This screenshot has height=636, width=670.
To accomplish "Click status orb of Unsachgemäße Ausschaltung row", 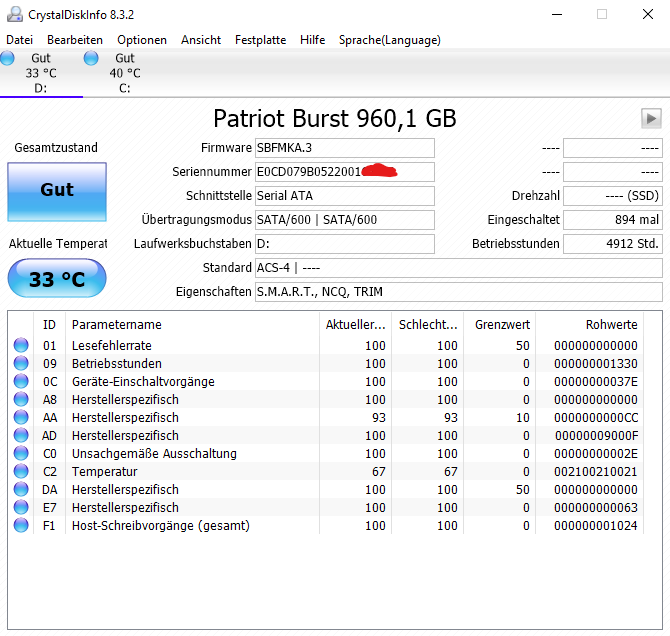I will pyautogui.click(x=21, y=453).
